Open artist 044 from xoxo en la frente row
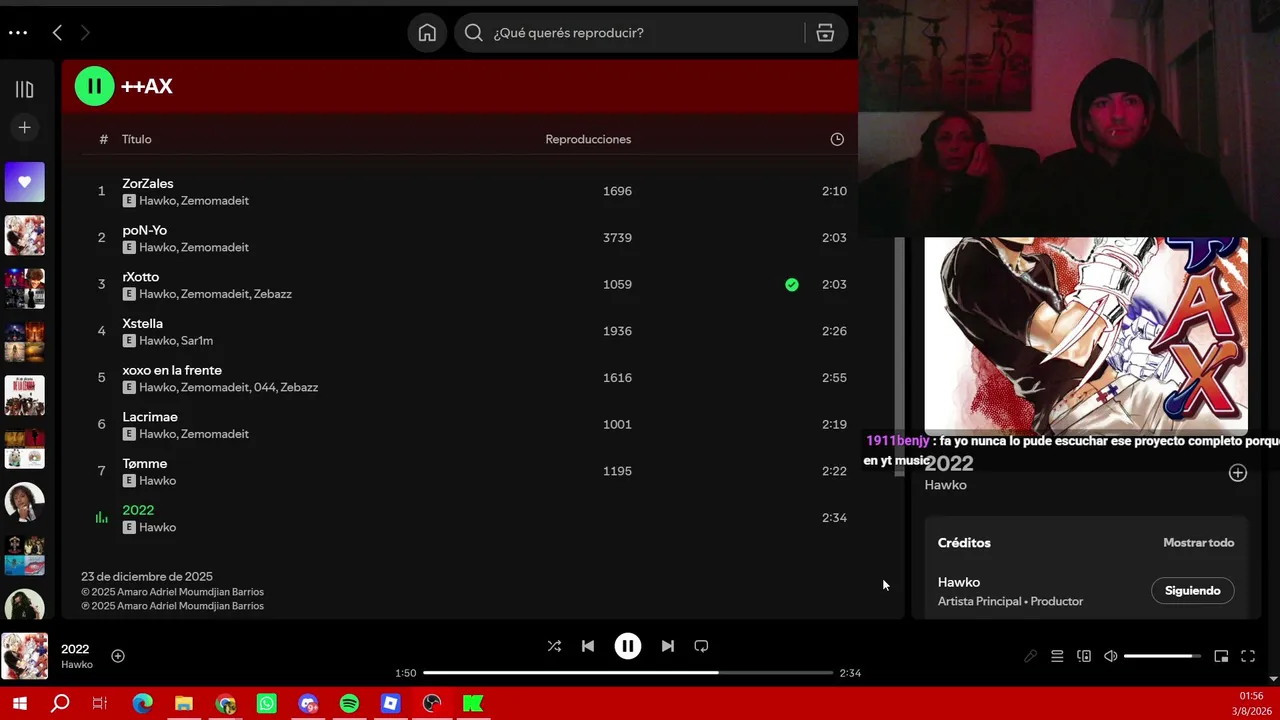1280x720 pixels. click(263, 388)
